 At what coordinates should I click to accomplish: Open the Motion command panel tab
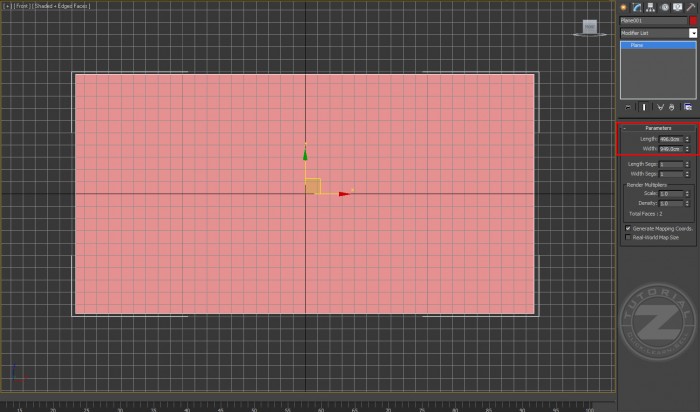[664, 7]
